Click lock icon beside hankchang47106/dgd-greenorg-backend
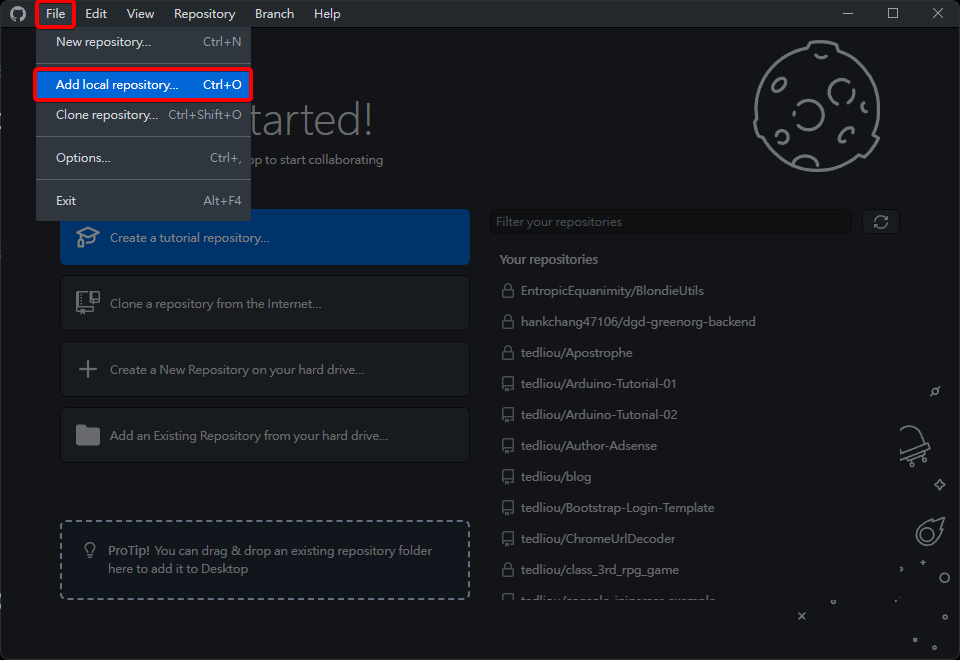 (x=508, y=321)
